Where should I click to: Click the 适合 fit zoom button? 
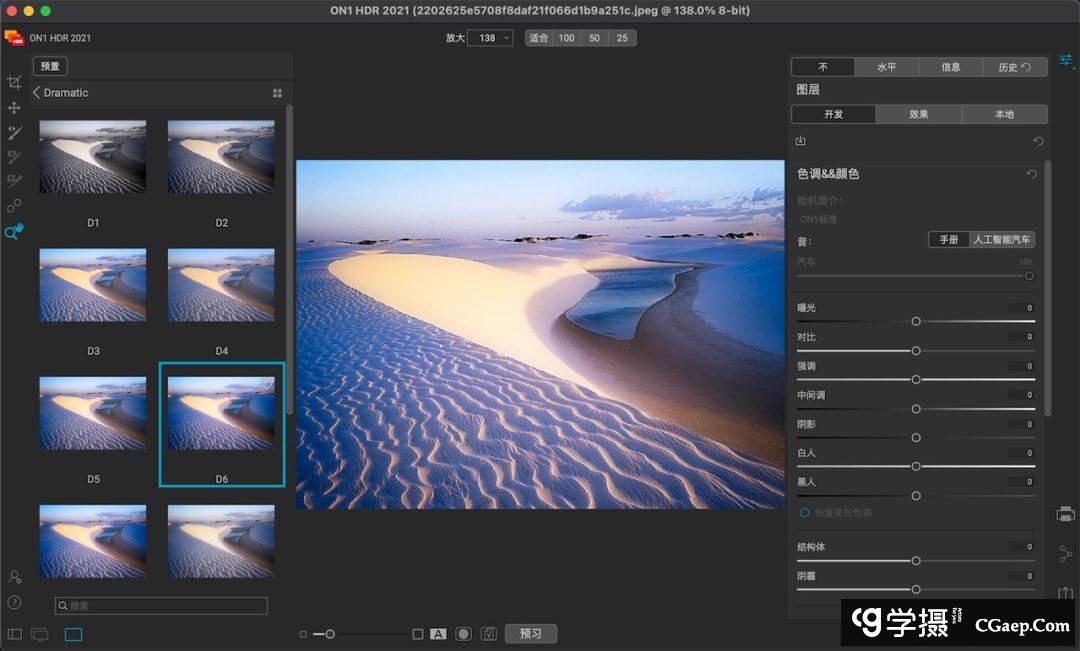point(539,38)
